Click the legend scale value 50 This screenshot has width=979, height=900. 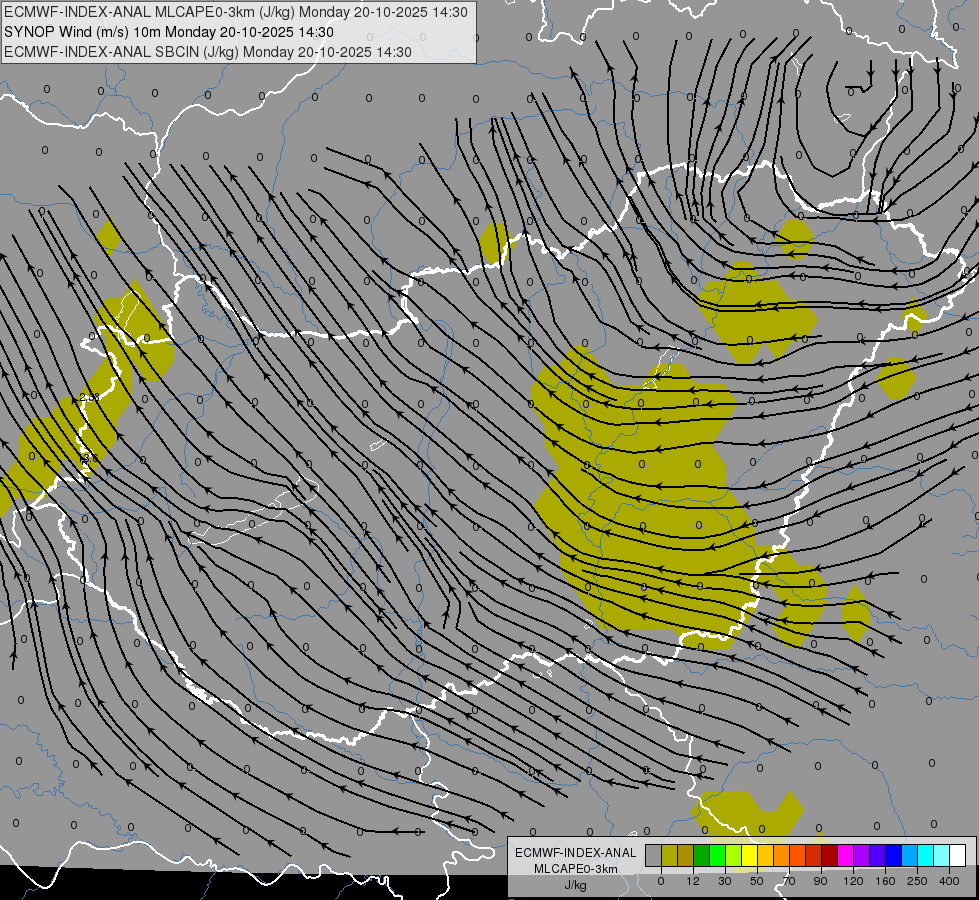pos(757,881)
